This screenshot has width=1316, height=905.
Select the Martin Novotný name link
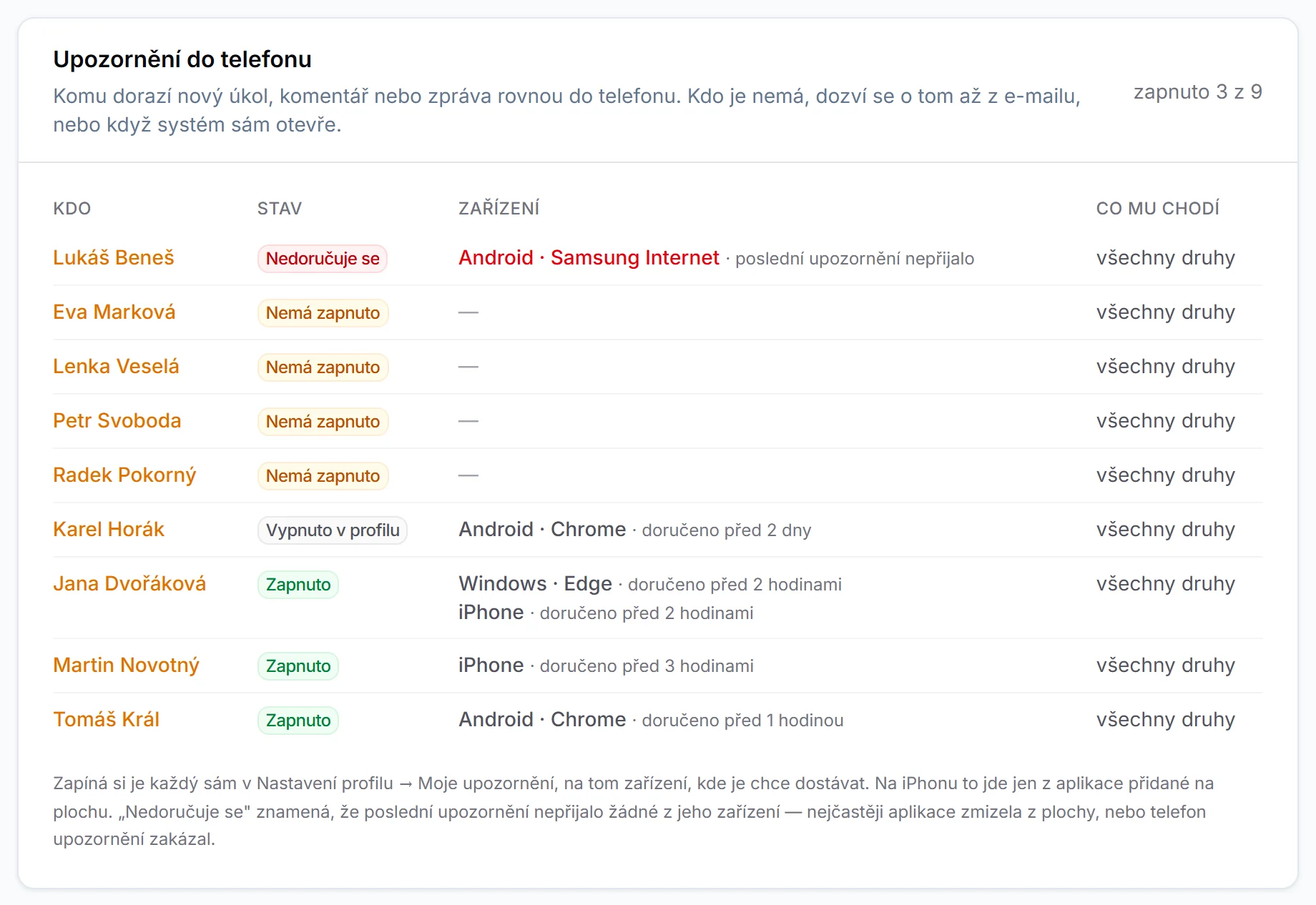(126, 666)
